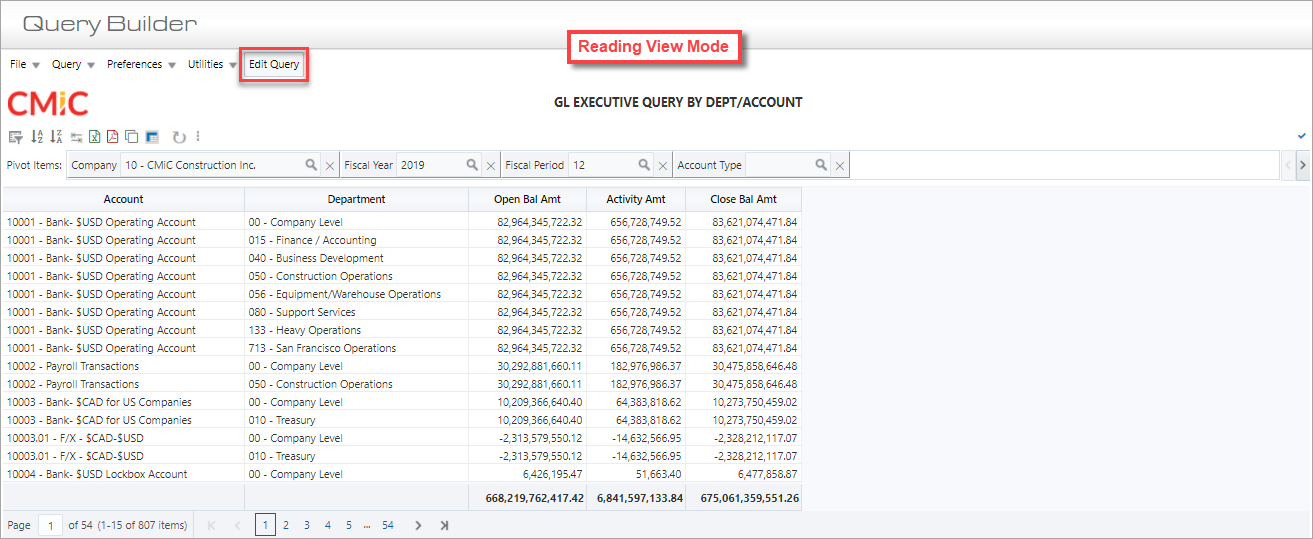Open search lookup for Company pivot

click(311, 165)
